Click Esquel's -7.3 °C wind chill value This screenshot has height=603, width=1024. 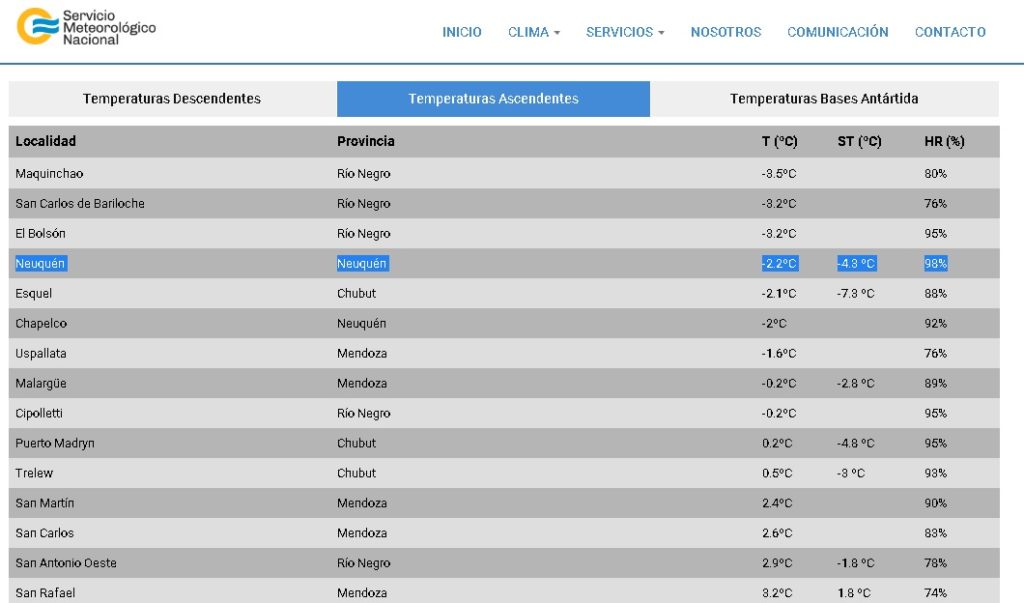tap(855, 294)
